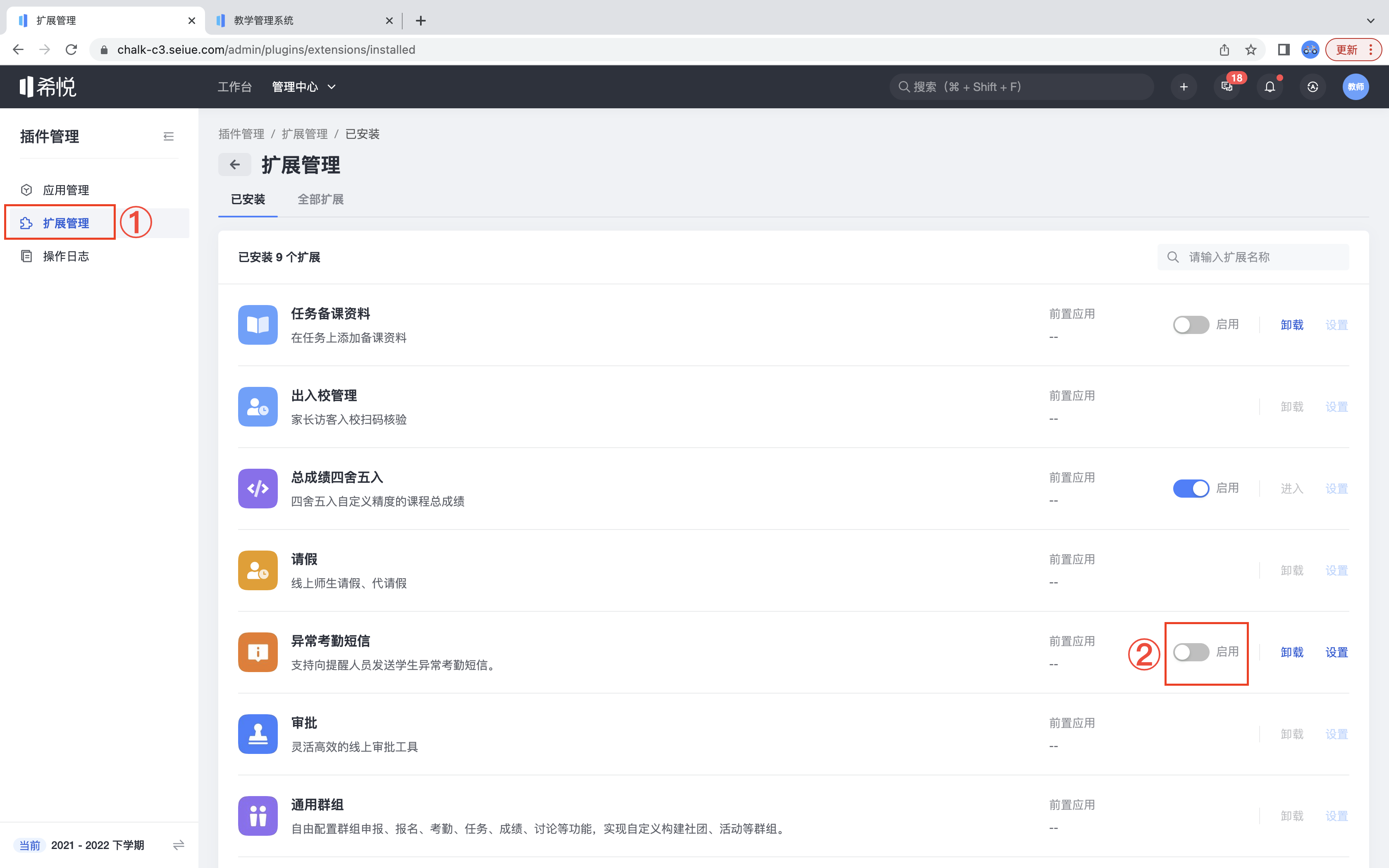Focus the global 搜索 box in header
Image resolution: width=1389 pixels, height=868 pixels.
[x=1021, y=87]
